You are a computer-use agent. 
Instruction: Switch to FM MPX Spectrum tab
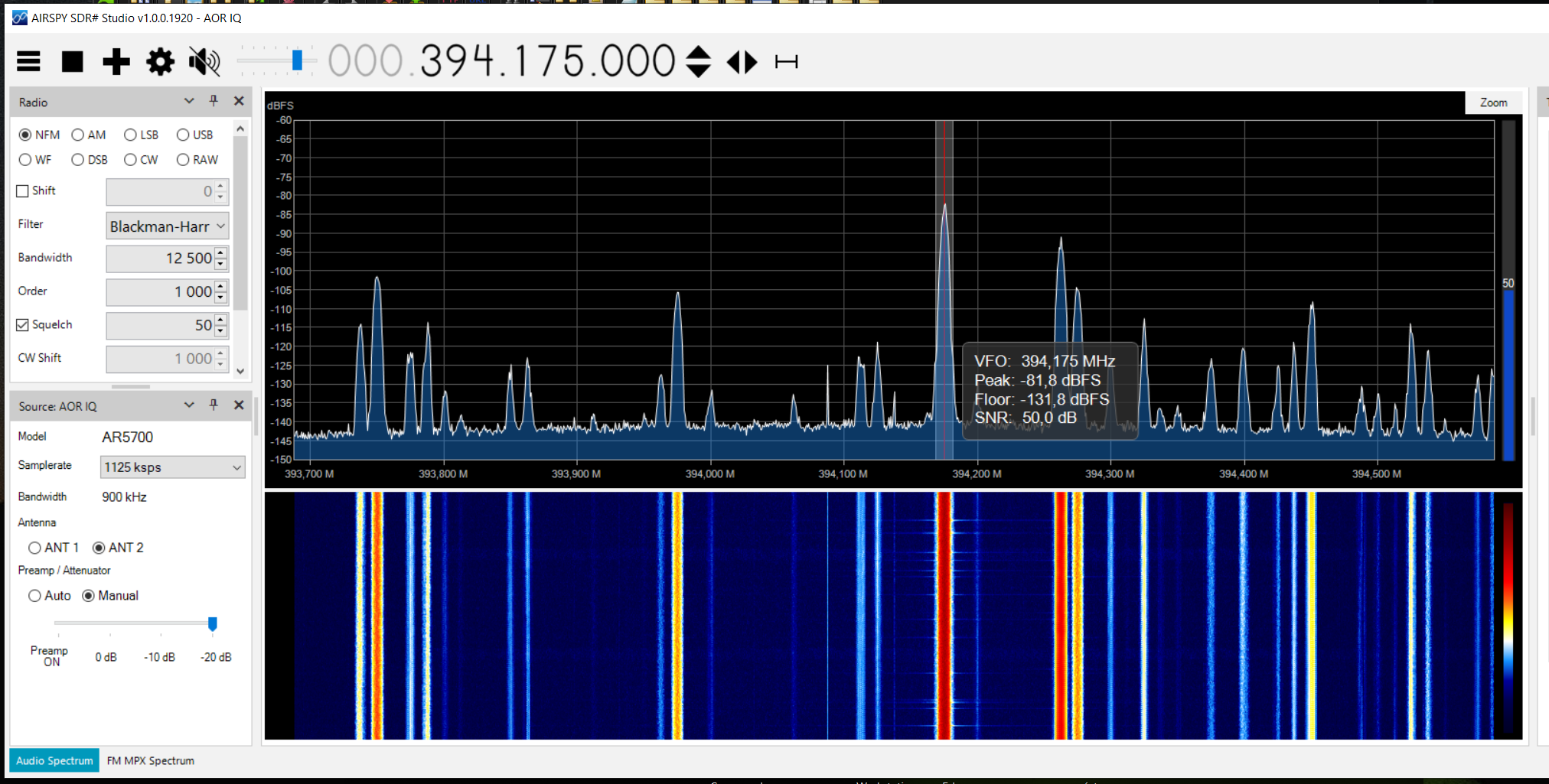151,760
